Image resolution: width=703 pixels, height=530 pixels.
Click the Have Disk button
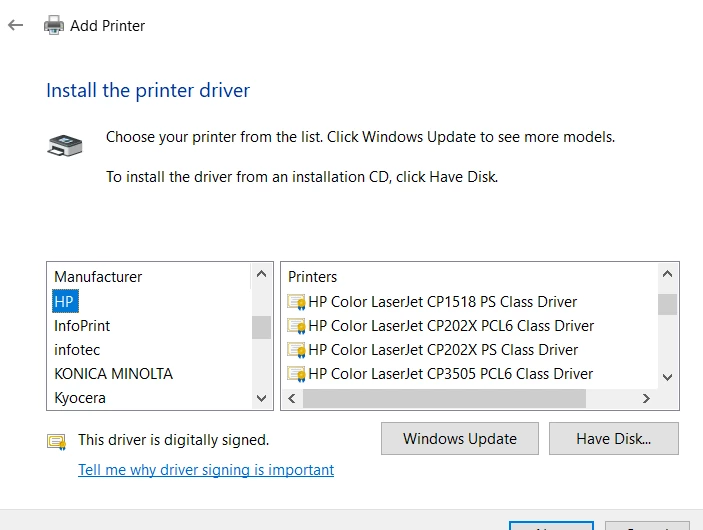pos(614,439)
